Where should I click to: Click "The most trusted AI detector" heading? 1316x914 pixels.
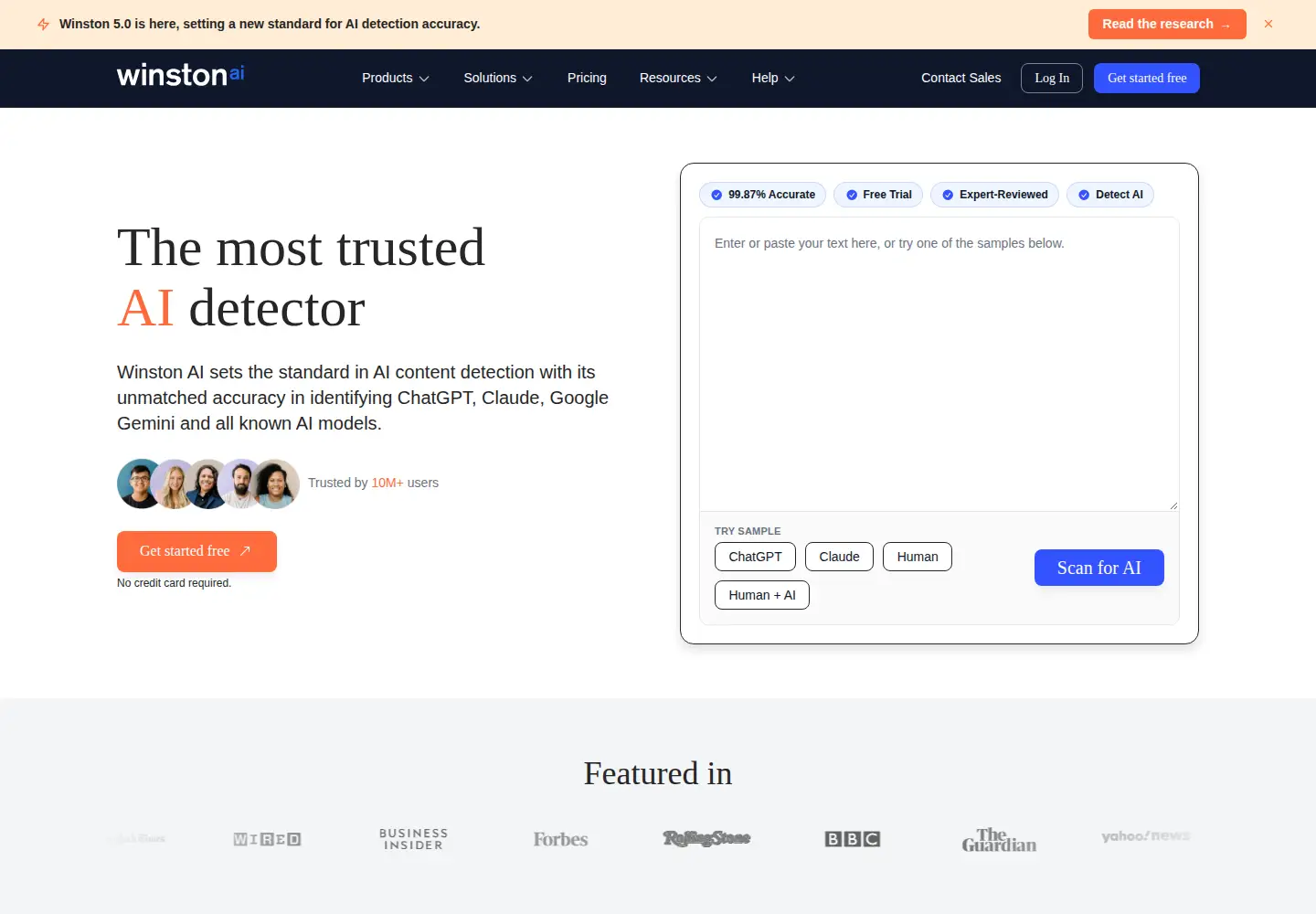[302, 278]
